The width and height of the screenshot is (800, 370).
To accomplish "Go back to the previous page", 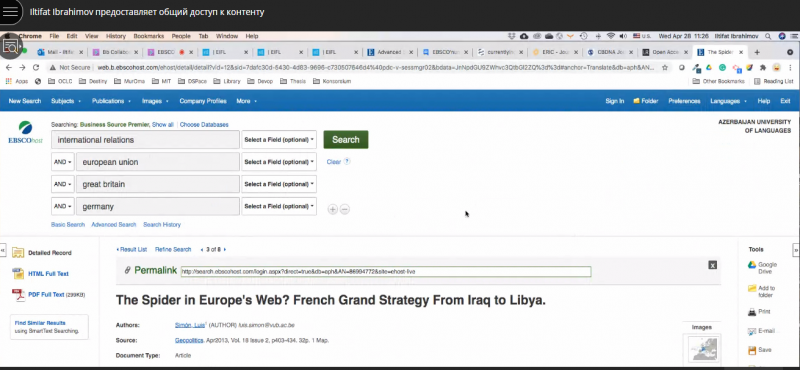I will coord(10,67).
